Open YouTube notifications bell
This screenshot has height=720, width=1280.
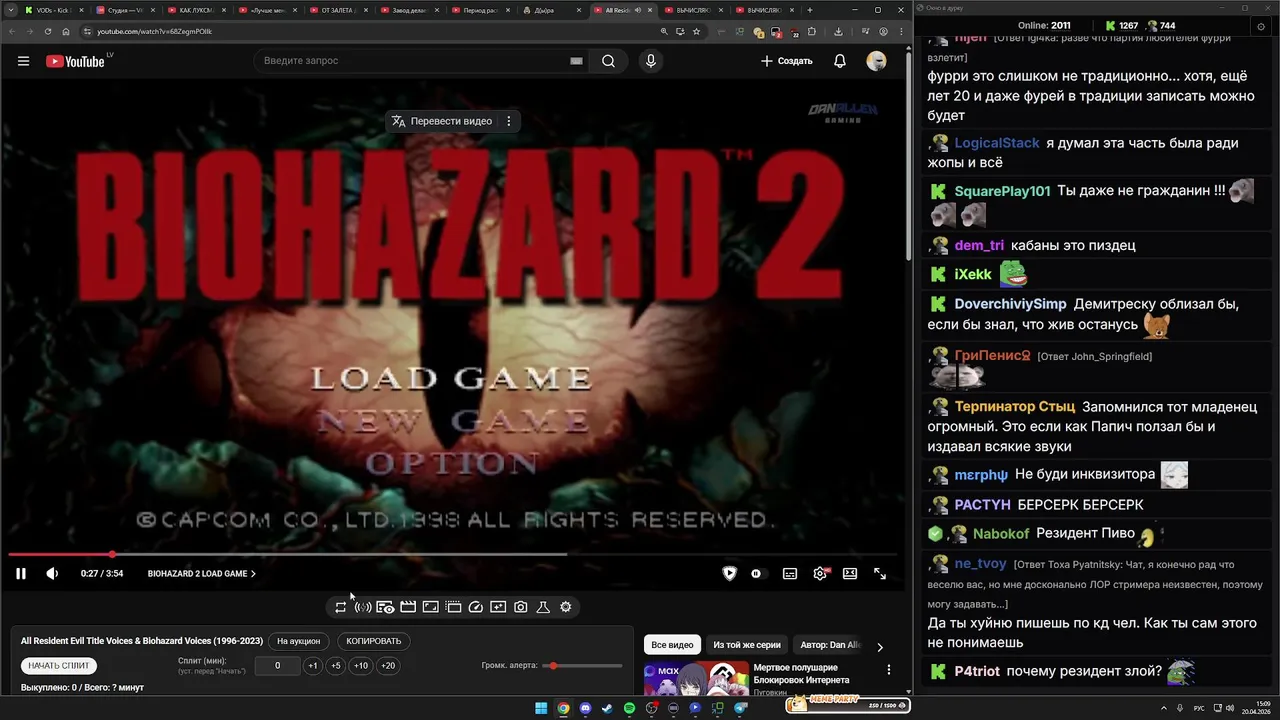click(x=840, y=61)
